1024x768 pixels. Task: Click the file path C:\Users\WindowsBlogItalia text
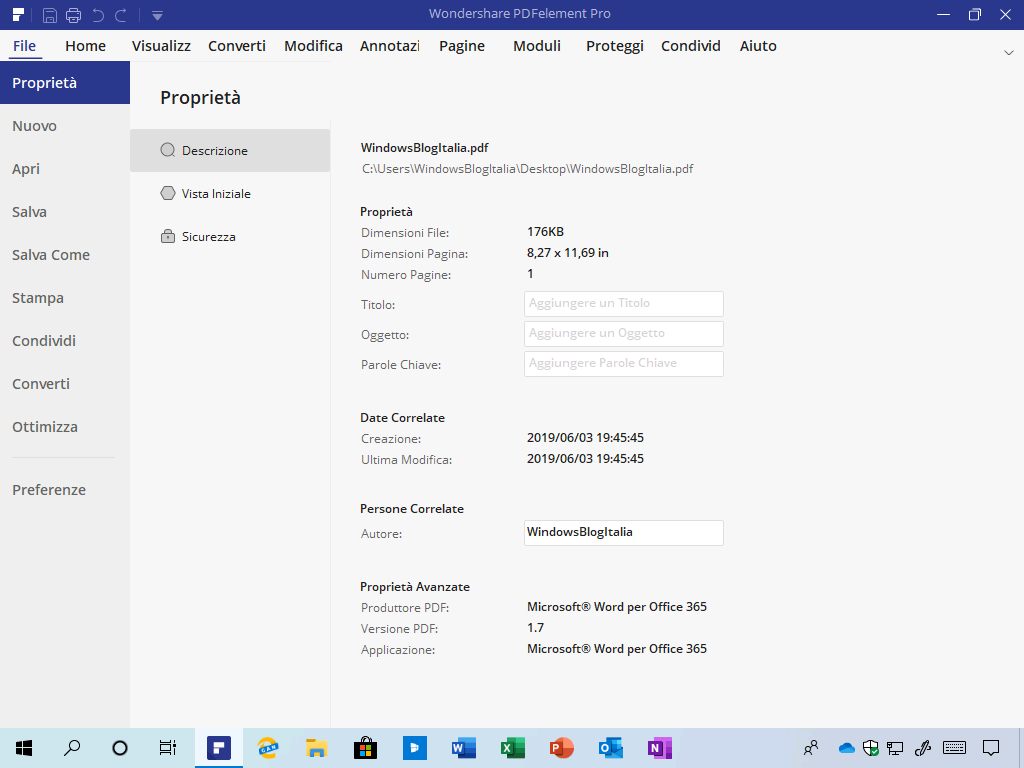point(528,169)
